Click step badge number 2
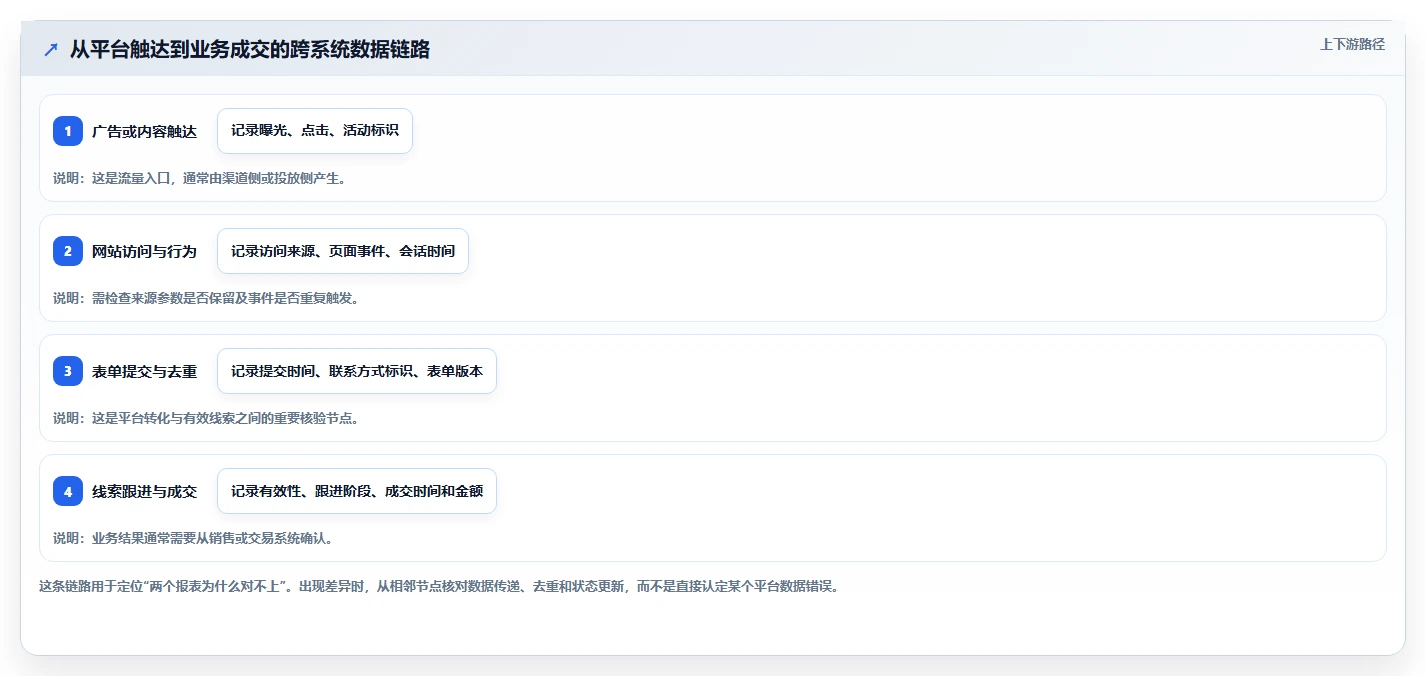Screen dimensions: 1426x676 point(68,251)
